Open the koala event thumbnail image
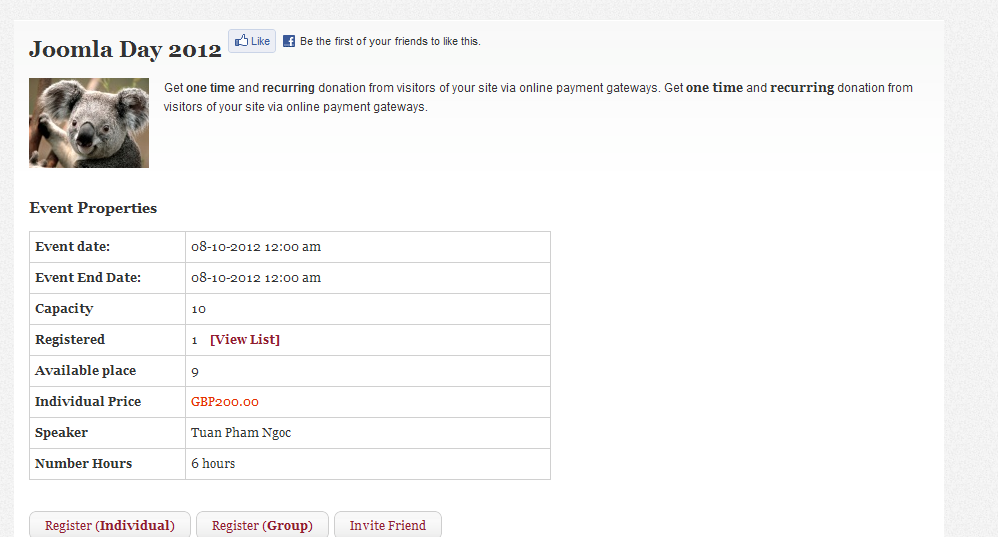The width and height of the screenshot is (998, 537). [89, 123]
